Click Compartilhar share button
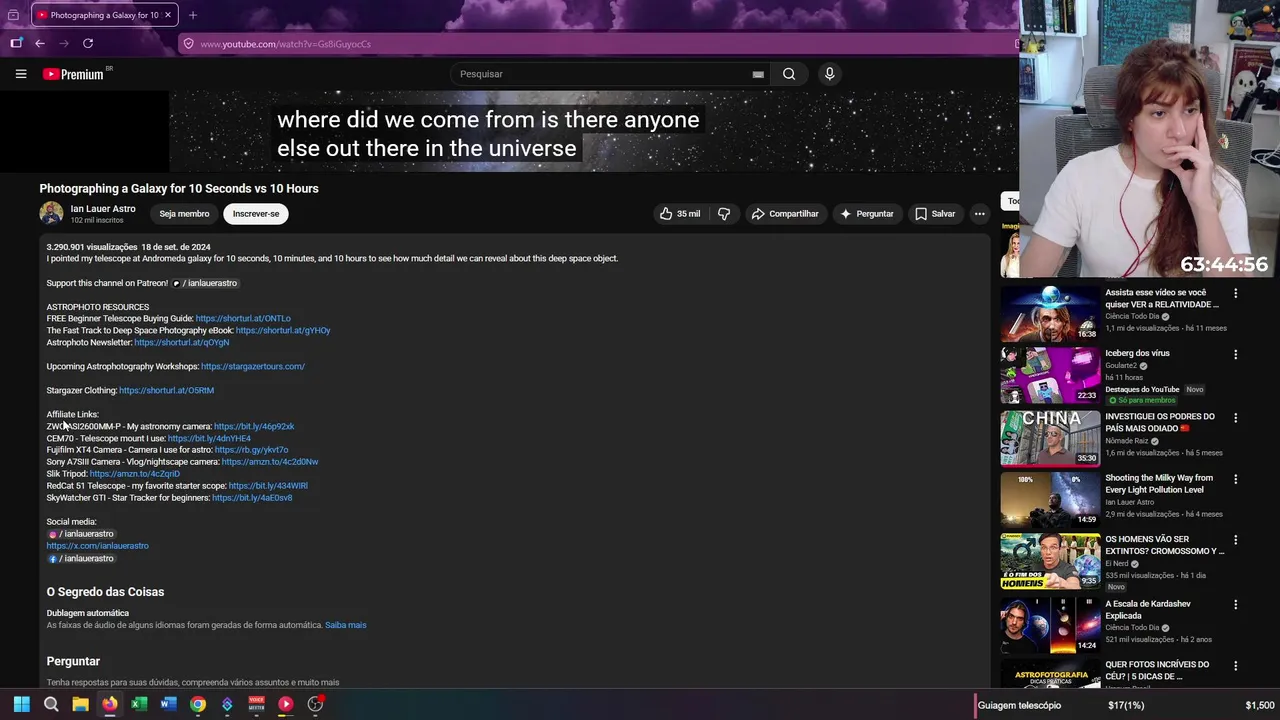The height and width of the screenshot is (720, 1280). tap(785, 214)
